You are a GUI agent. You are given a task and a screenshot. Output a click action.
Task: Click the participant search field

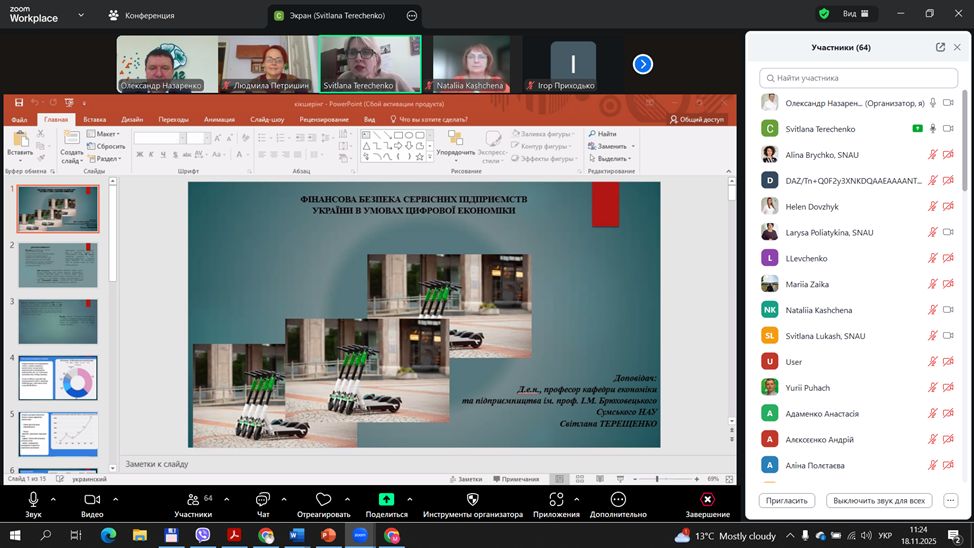tap(858, 77)
